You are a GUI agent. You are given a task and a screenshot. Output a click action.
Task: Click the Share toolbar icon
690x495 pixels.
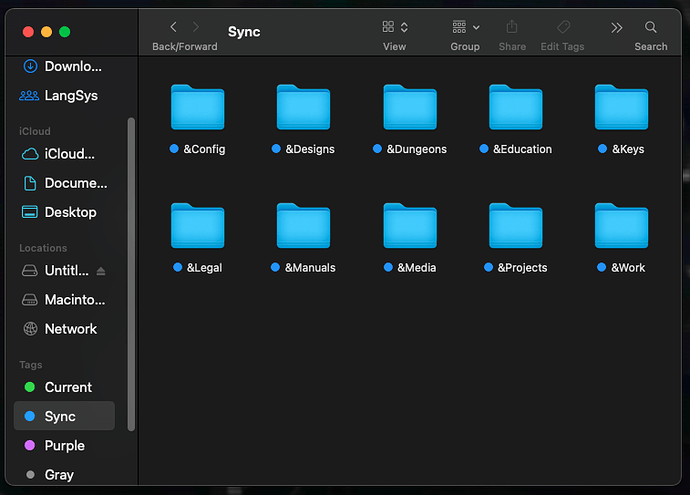point(512,27)
